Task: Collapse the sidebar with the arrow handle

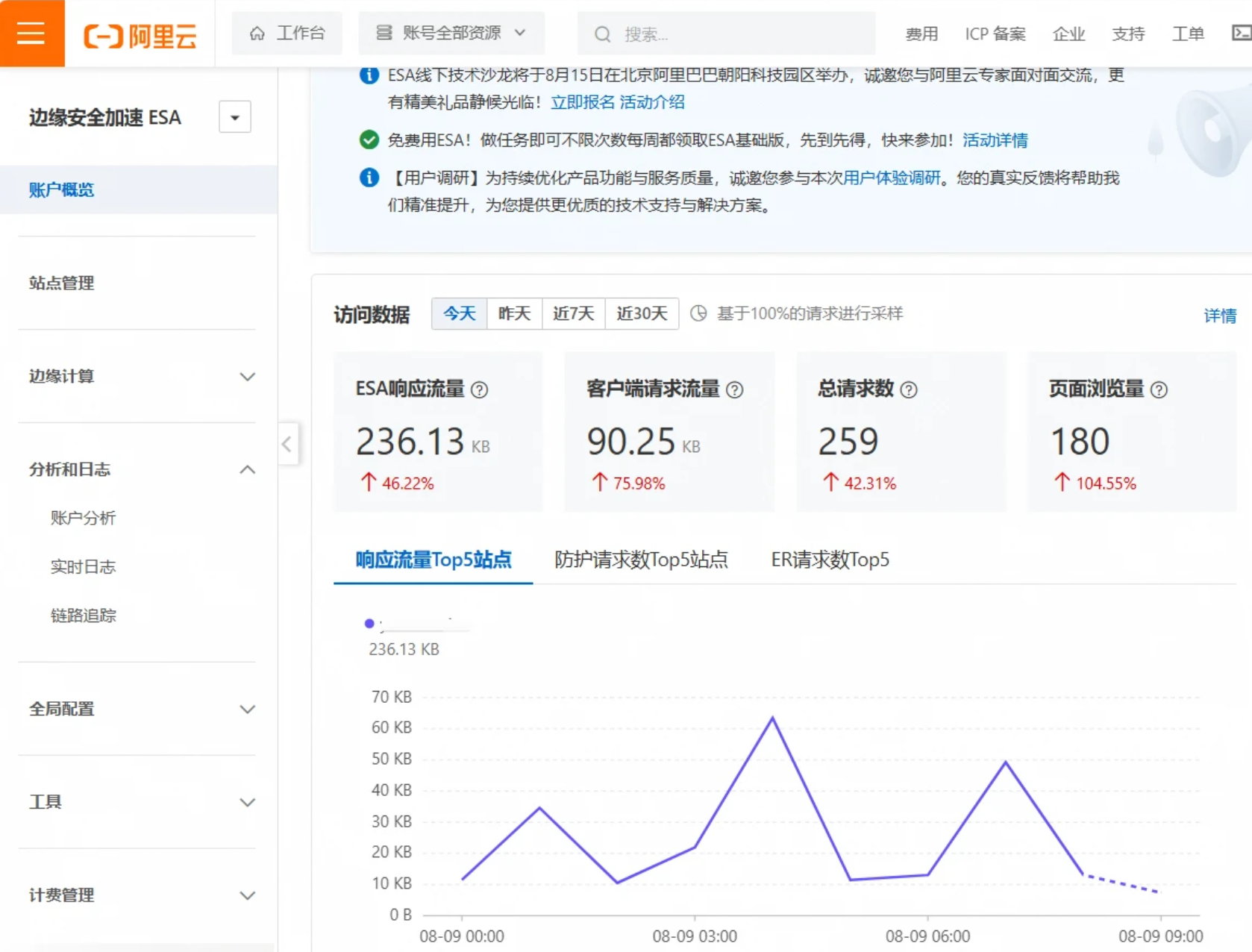Action: coord(287,444)
